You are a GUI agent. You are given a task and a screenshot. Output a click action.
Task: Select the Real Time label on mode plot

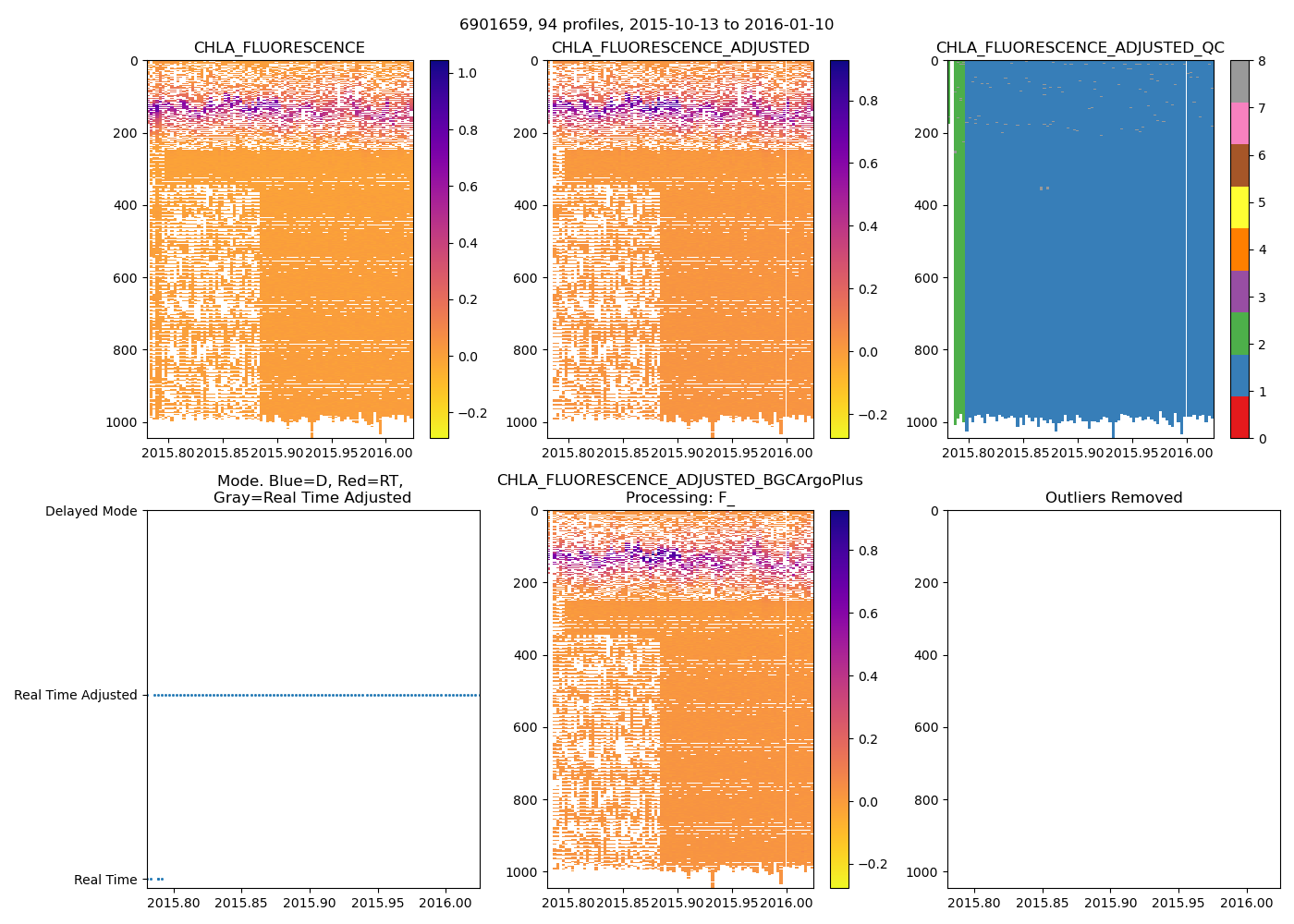(105, 880)
